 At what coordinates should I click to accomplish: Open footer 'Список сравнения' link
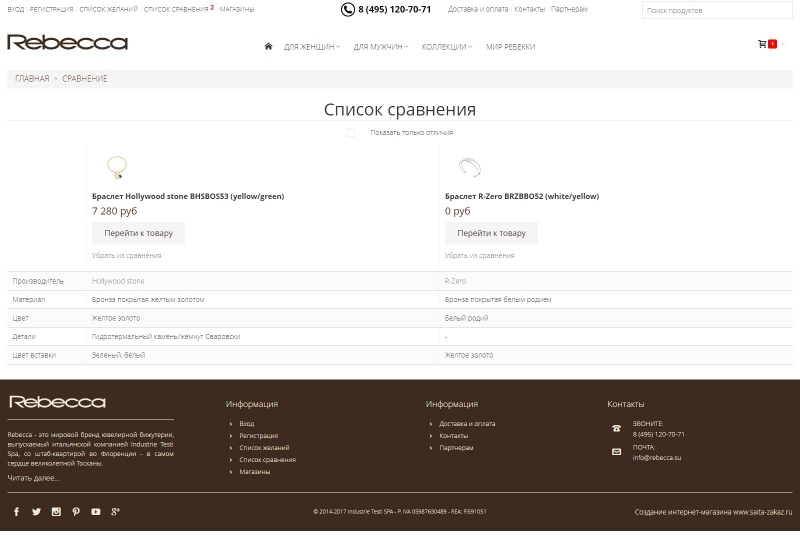[268, 460]
